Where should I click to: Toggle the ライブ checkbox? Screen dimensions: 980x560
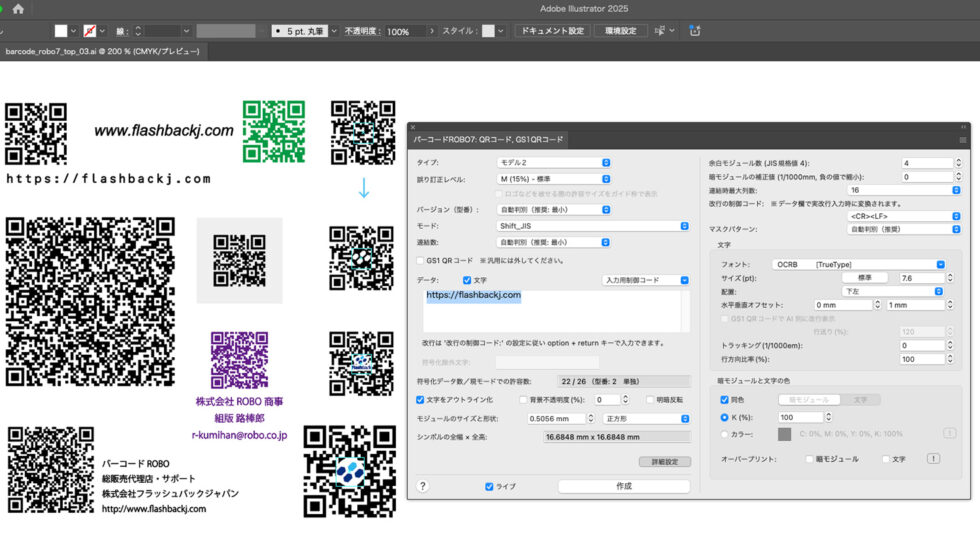(x=489, y=486)
